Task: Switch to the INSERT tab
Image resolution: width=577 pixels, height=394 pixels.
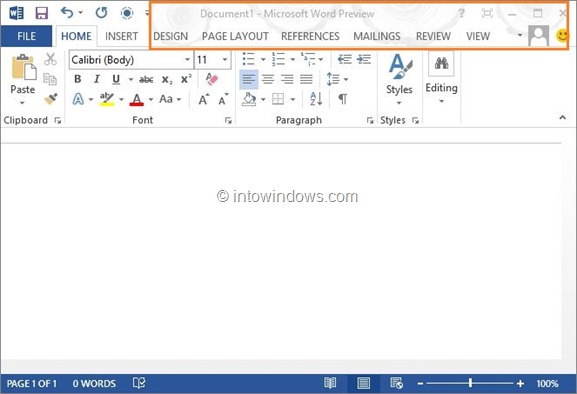Action: tap(121, 36)
